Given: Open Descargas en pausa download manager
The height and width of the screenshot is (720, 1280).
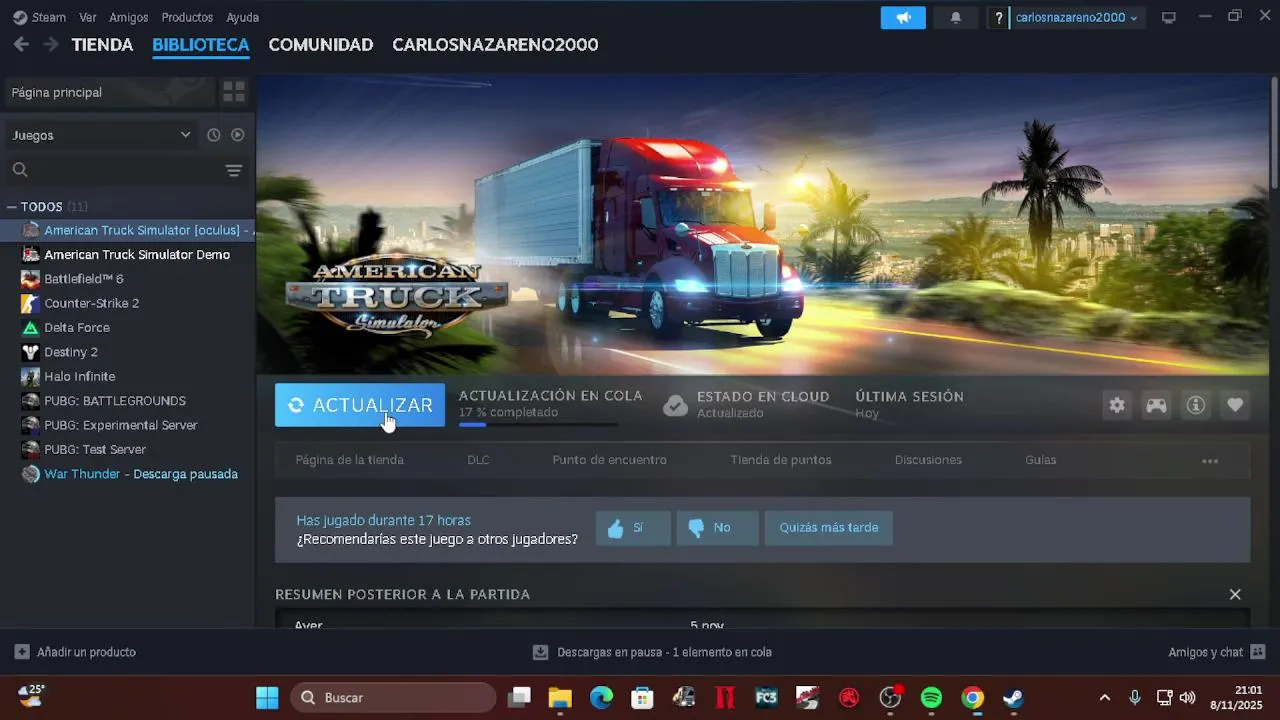Looking at the screenshot, I should tap(652, 652).
